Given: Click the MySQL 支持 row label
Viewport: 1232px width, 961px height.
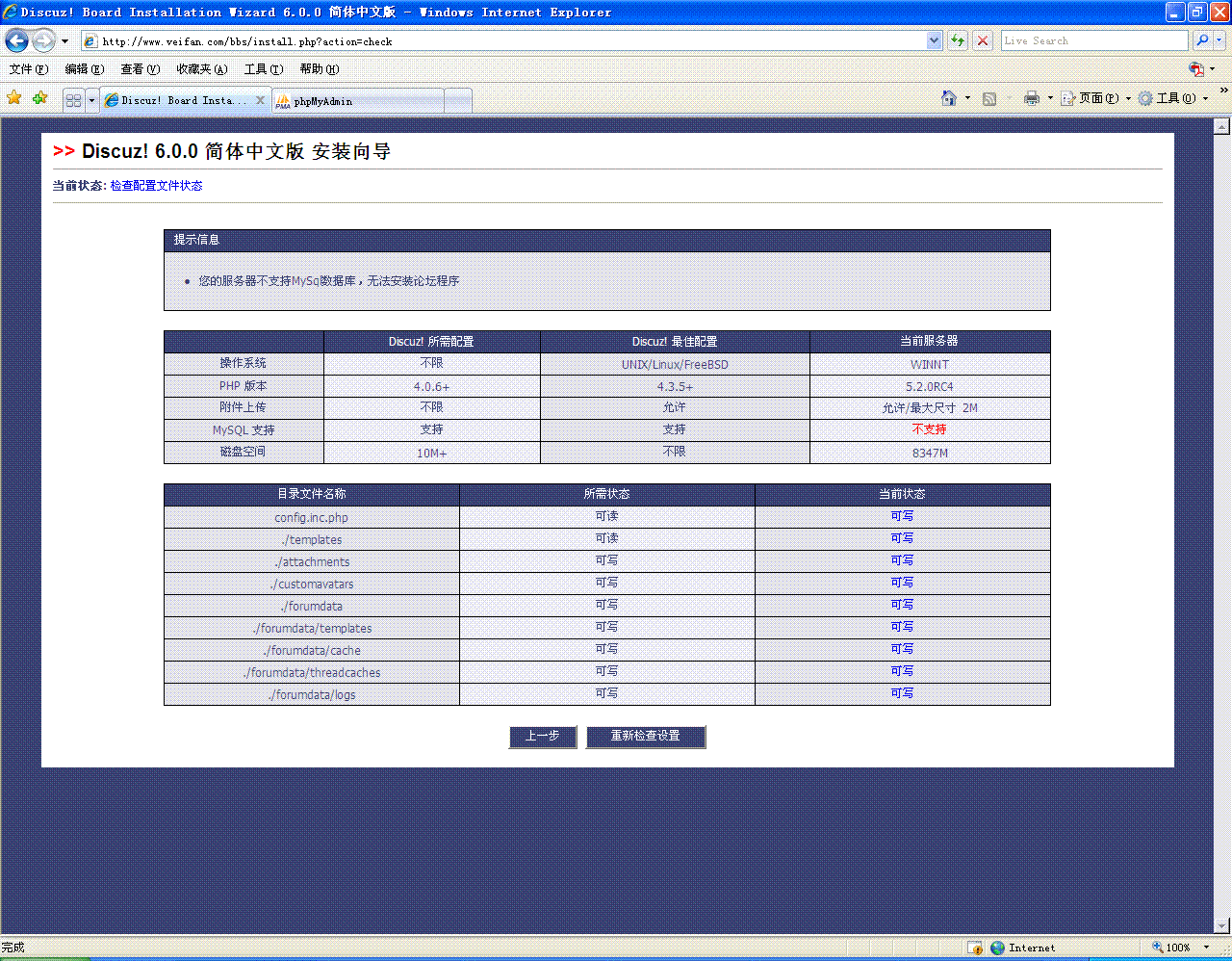Looking at the screenshot, I should pyautogui.click(x=244, y=430).
